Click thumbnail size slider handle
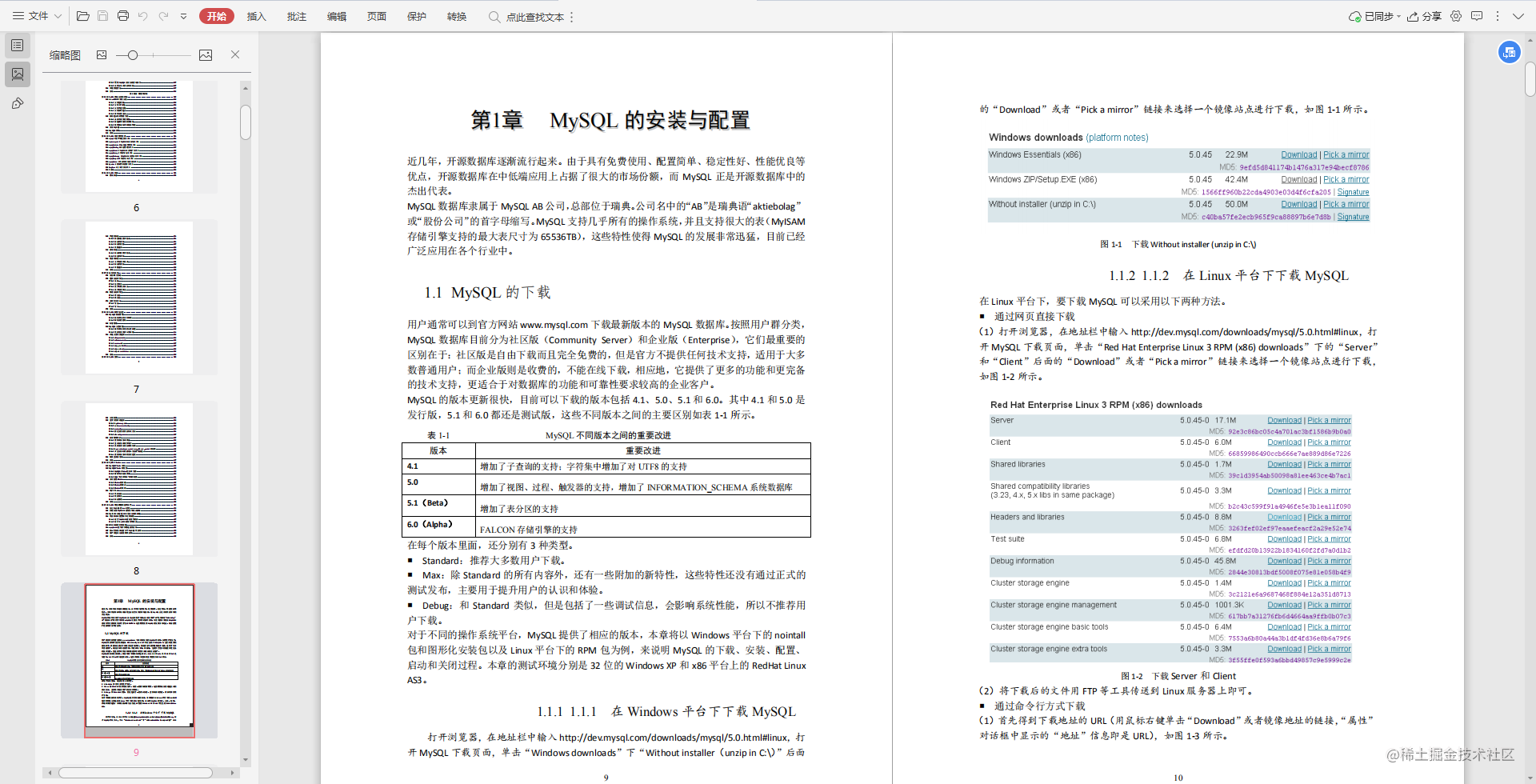 tap(133, 54)
